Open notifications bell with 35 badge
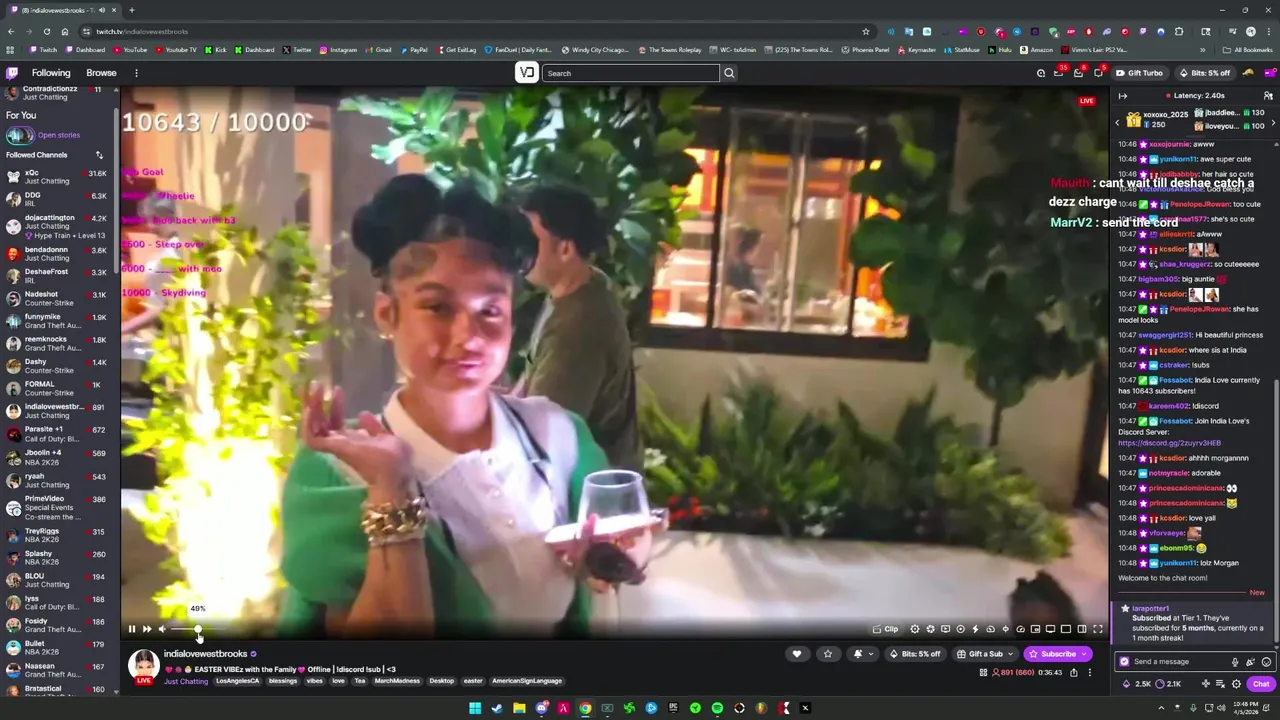Image resolution: width=1280 pixels, height=720 pixels. coord(1059,73)
